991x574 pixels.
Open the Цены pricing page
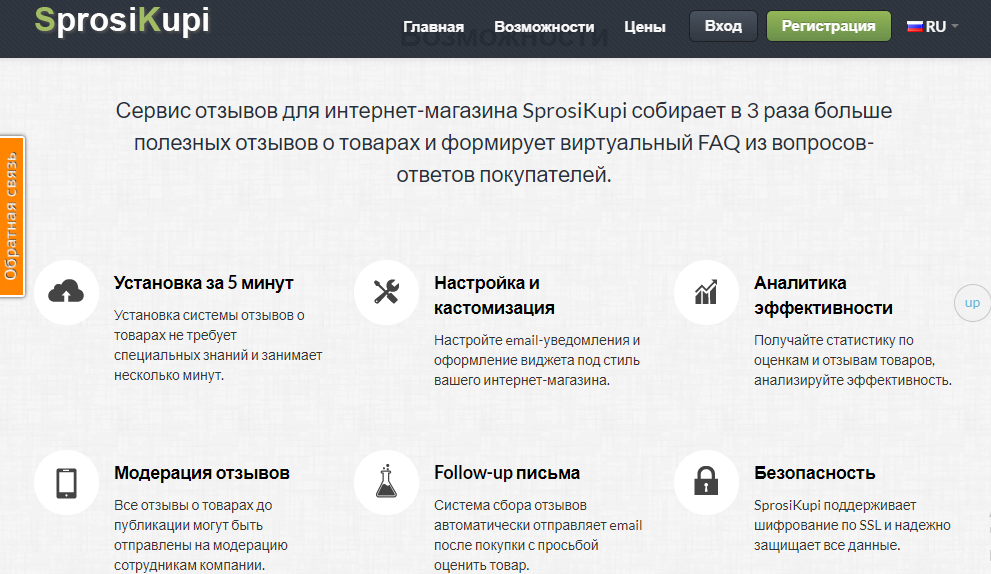pyautogui.click(x=645, y=27)
